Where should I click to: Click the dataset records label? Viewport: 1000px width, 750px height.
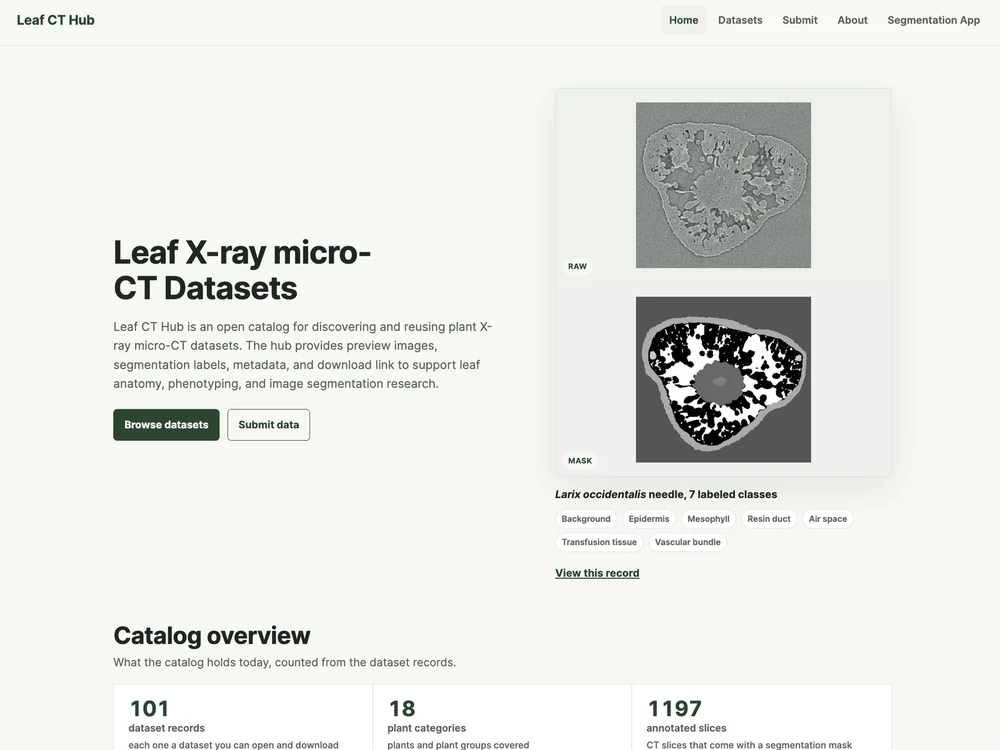tap(166, 728)
